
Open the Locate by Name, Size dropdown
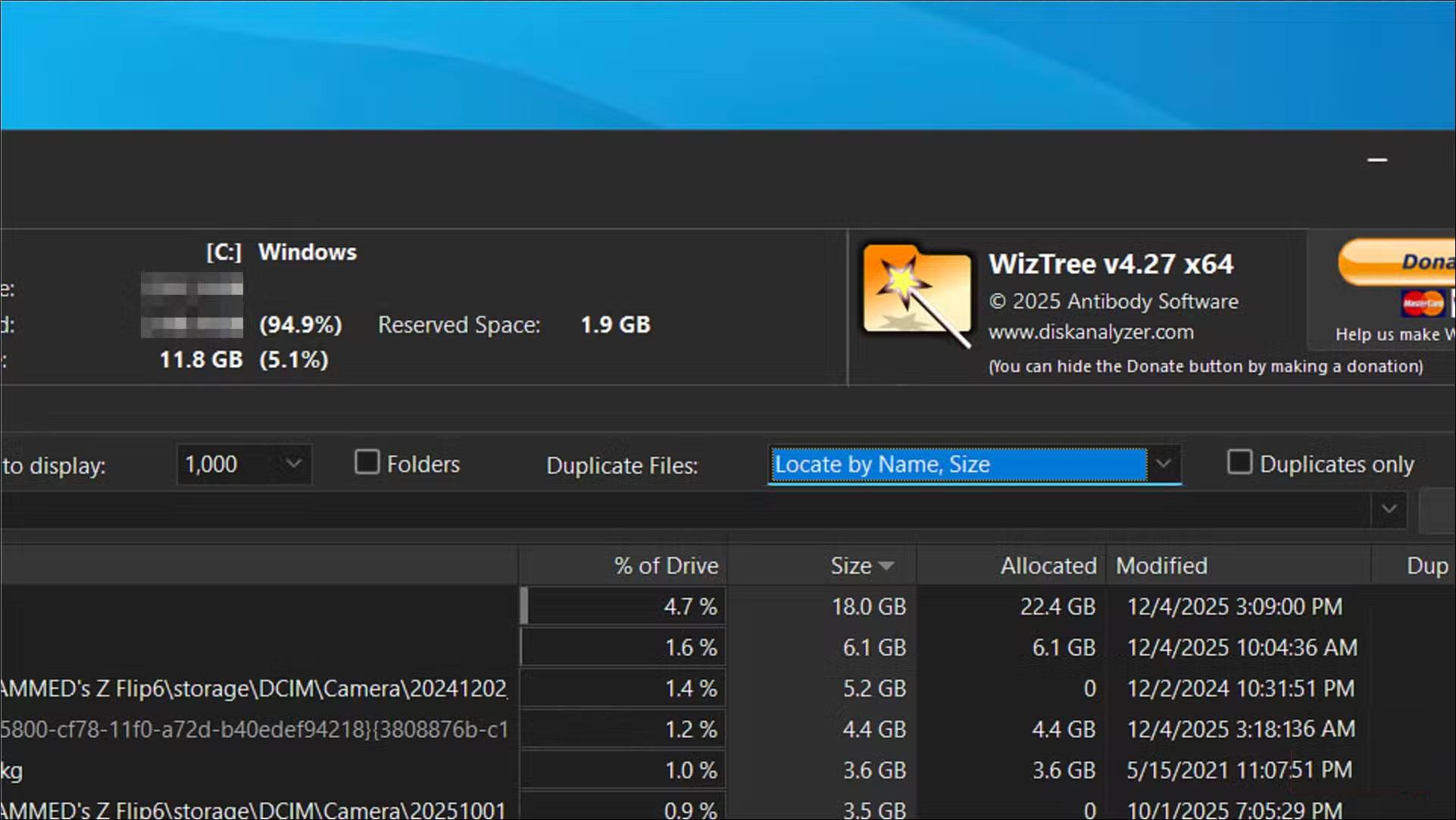click(x=1164, y=465)
